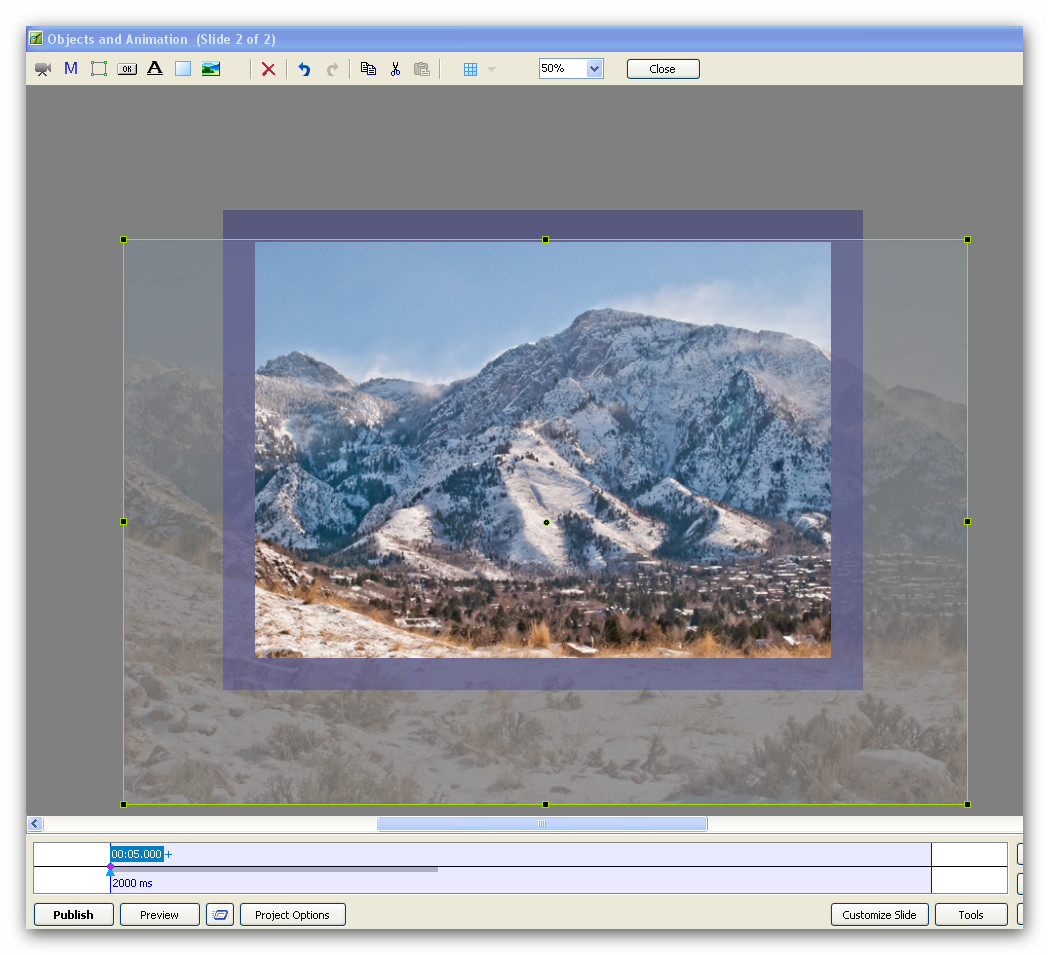Image resolution: width=1049 pixels, height=955 pixels.
Task: Add a text object with the A icon
Action: click(x=155, y=69)
